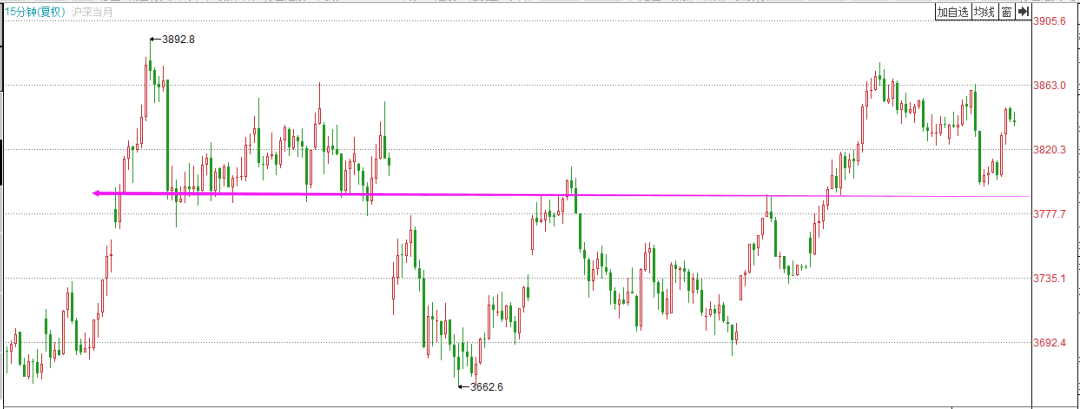Click the long green candle after 3892.8 peak
The image size is (1080, 409).
[x=167, y=135]
